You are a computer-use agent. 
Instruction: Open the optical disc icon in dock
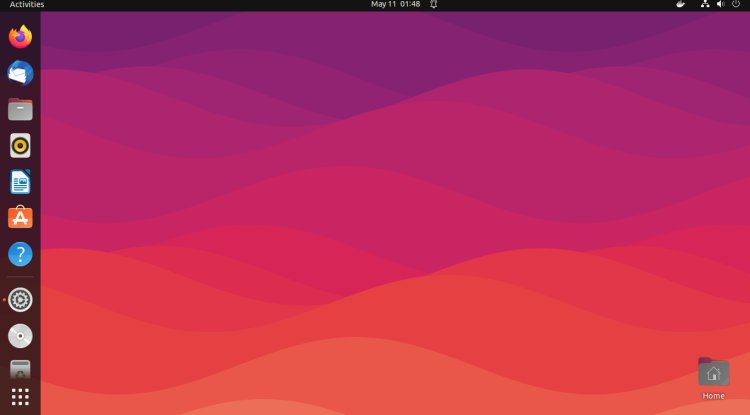(x=20, y=335)
